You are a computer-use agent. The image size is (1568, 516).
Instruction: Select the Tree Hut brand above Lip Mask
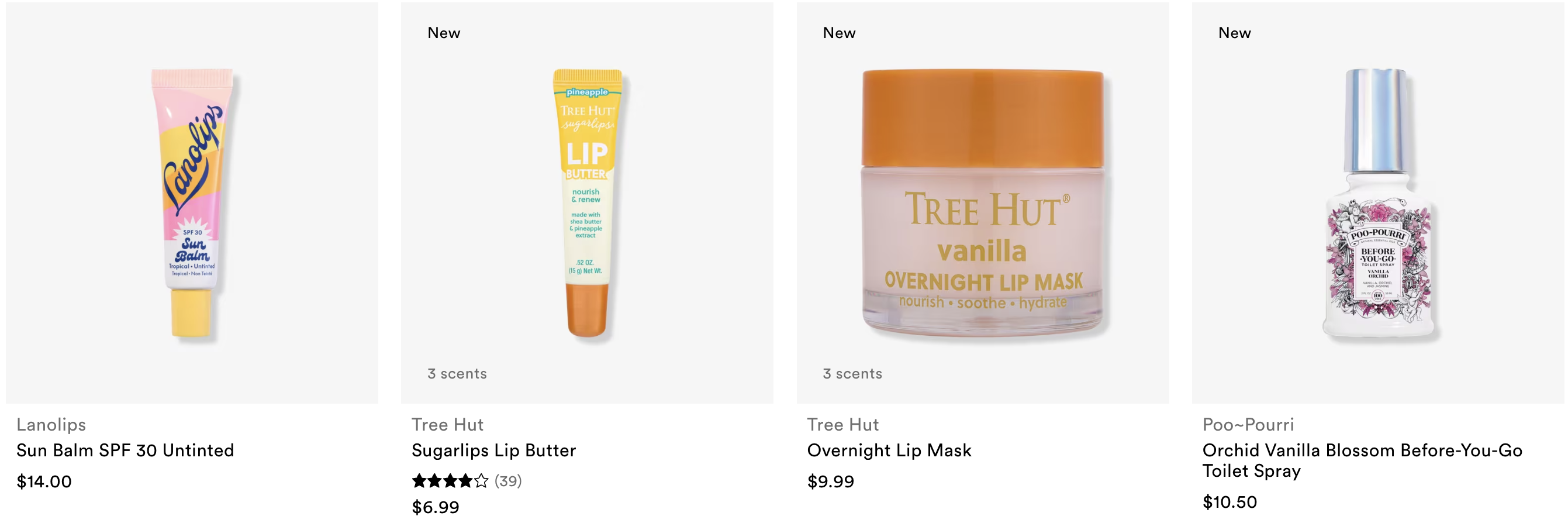[843, 425]
